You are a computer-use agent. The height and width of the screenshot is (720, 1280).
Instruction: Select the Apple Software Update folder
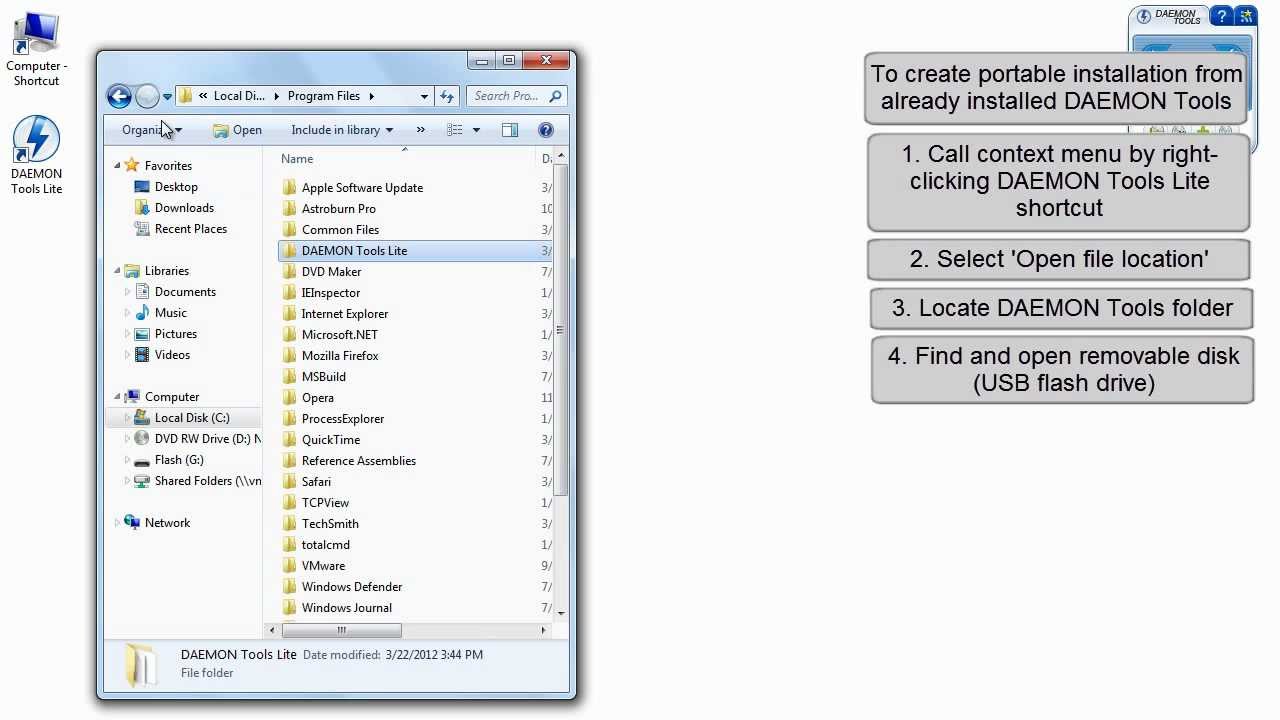tap(362, 188)
